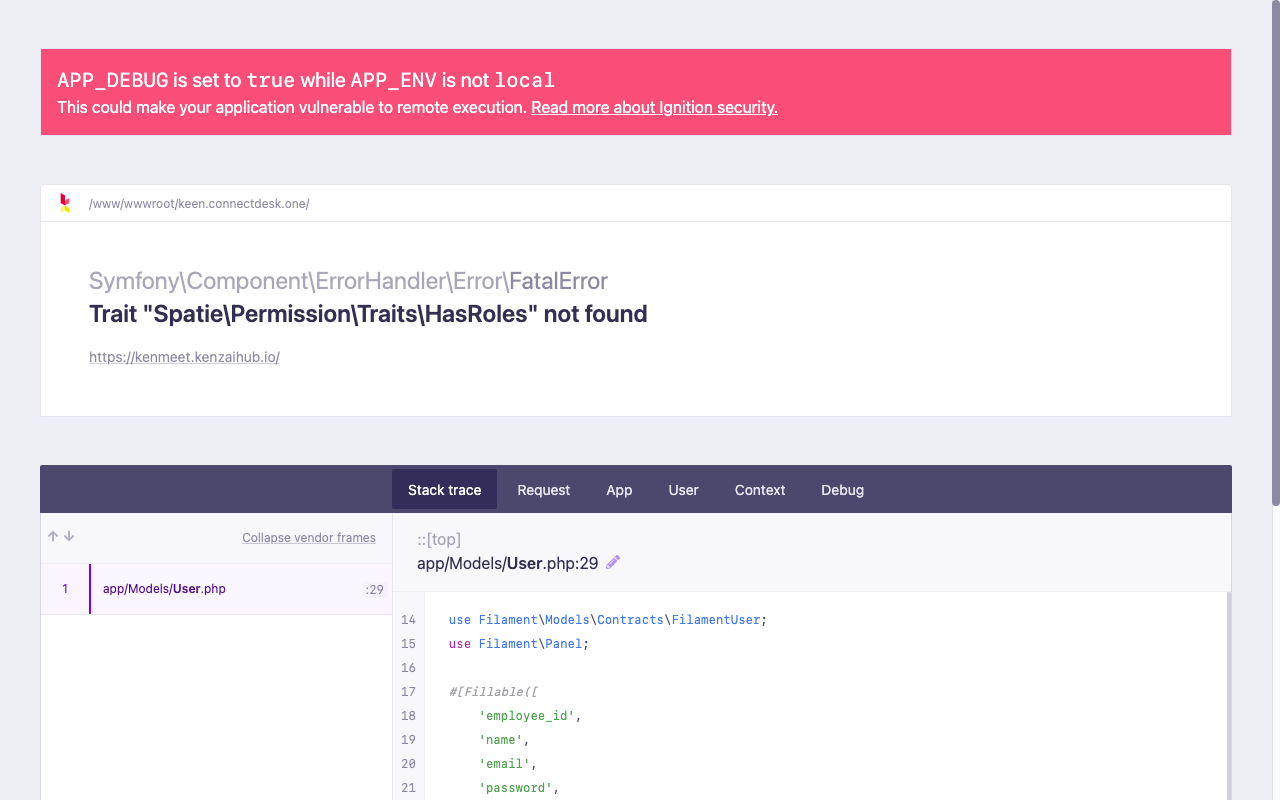Click the app/Models/User.php:29 file heading
The image size is (1280, 800).
(507, 563)
